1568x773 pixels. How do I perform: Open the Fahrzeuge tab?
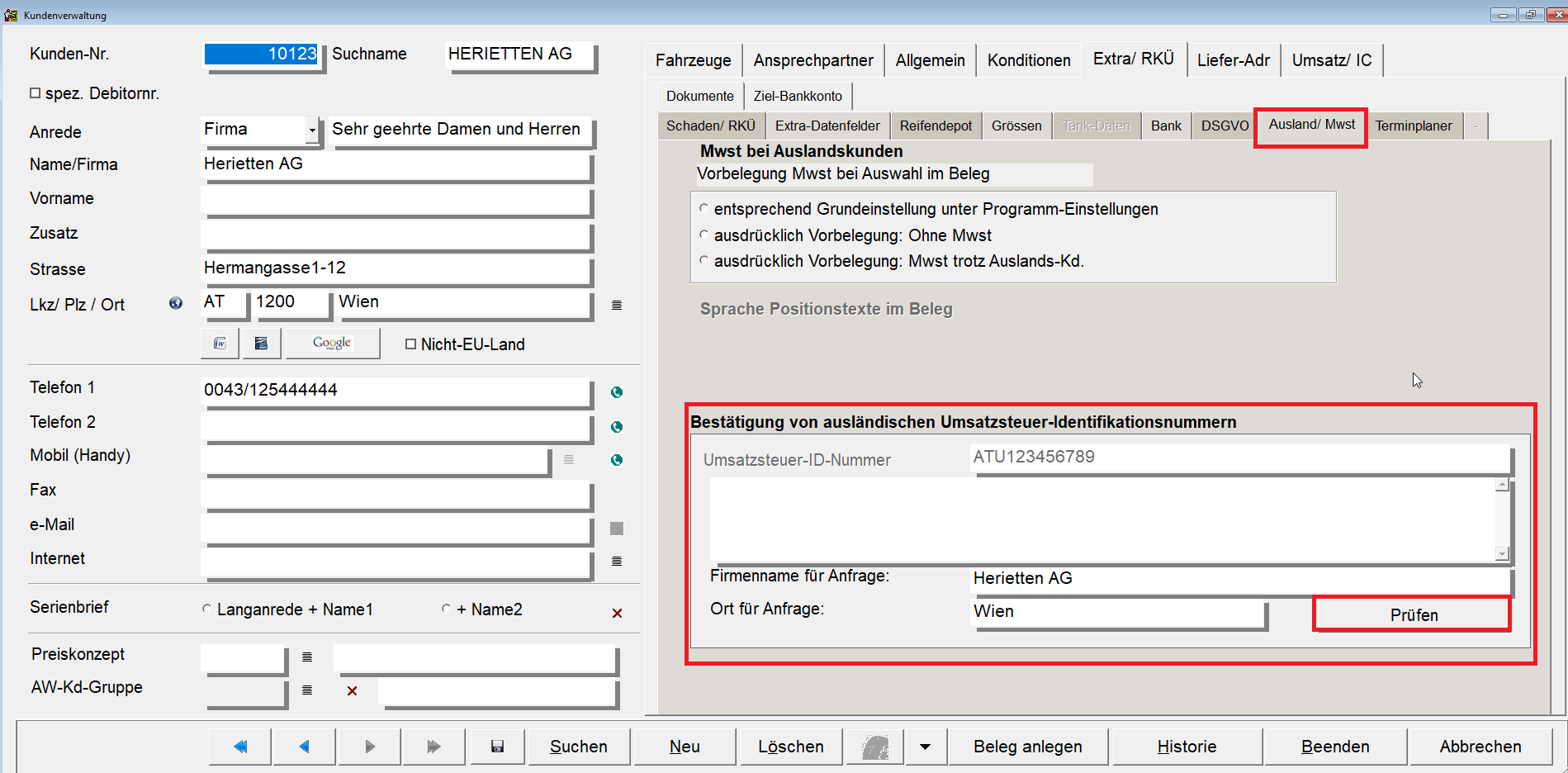[694, 60]
